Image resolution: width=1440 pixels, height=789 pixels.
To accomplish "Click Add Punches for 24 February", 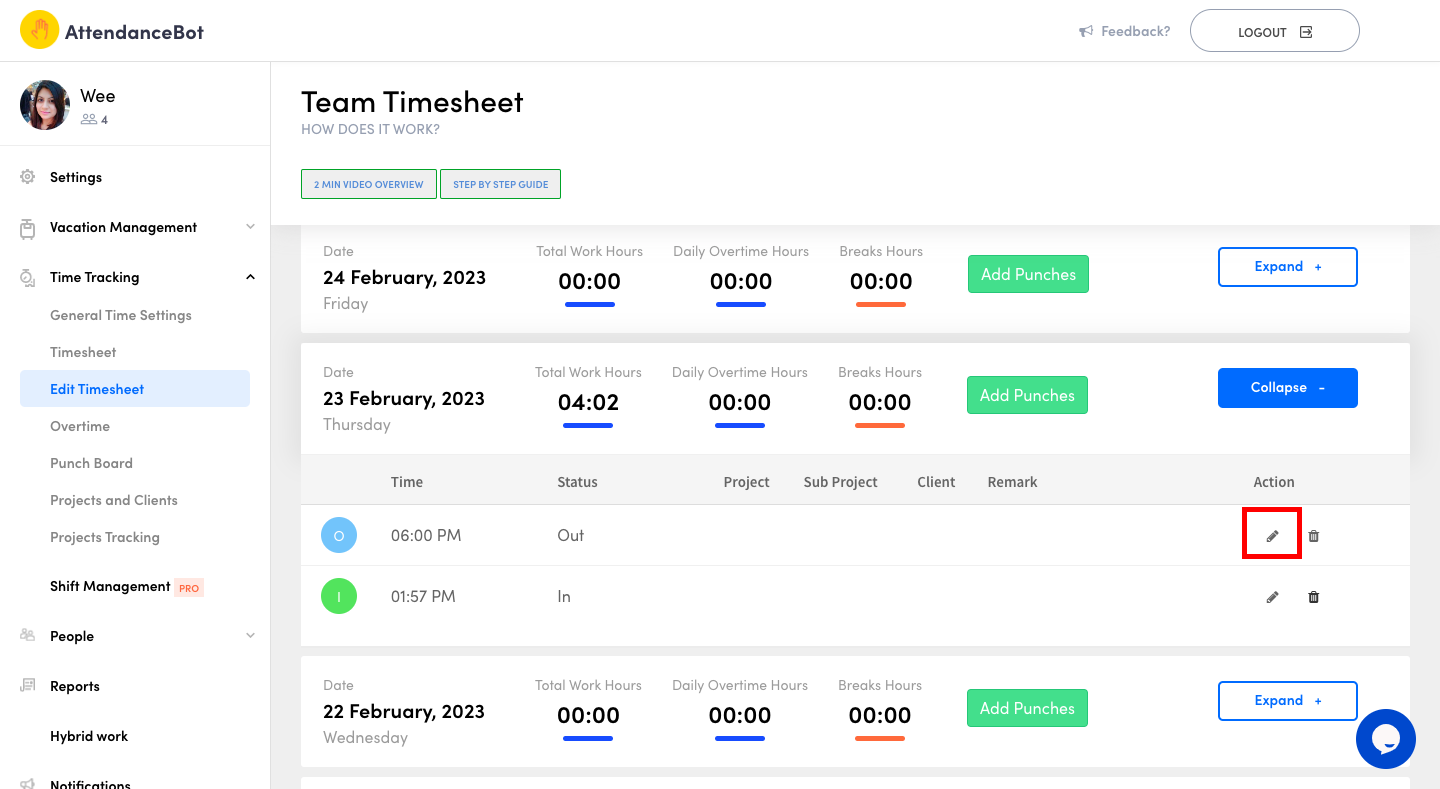I will [x=1028, y=273].
